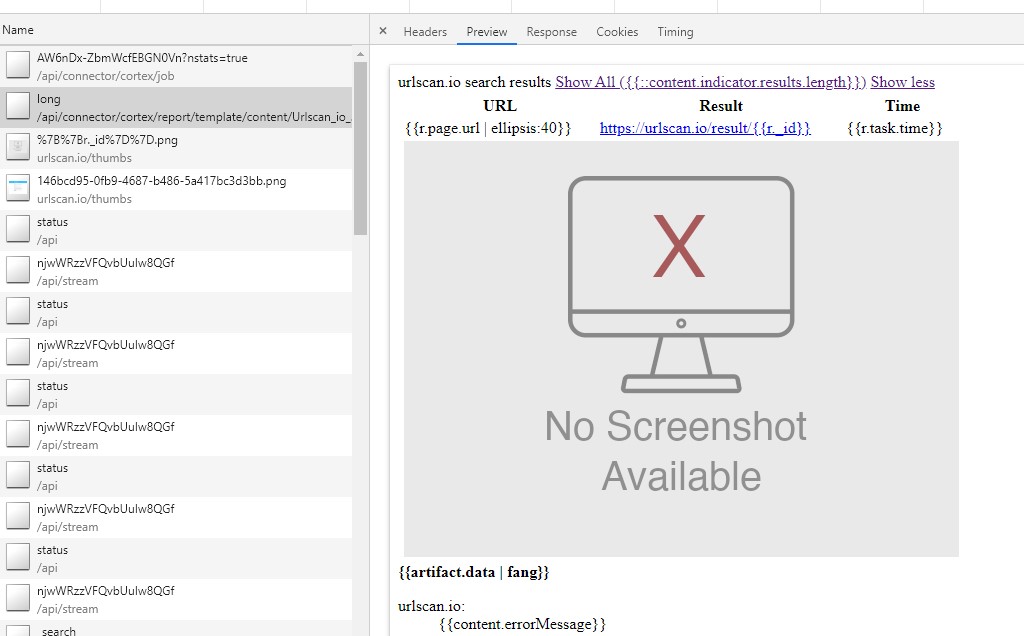Switch to the Headers tab

[x=425, y=31]
